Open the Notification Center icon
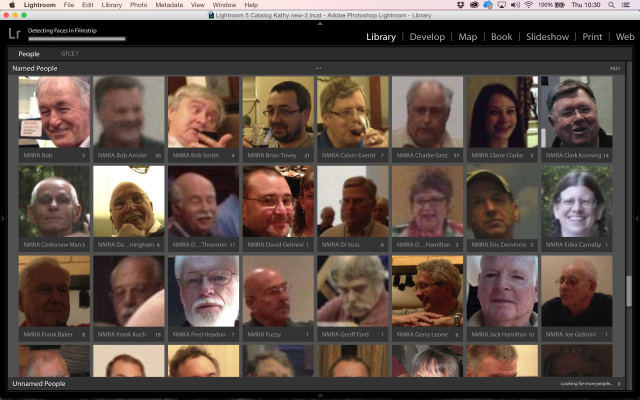Image resolution: width=640 pixels, height=400 pixels. pyautogui.click(x=625, y=5)
